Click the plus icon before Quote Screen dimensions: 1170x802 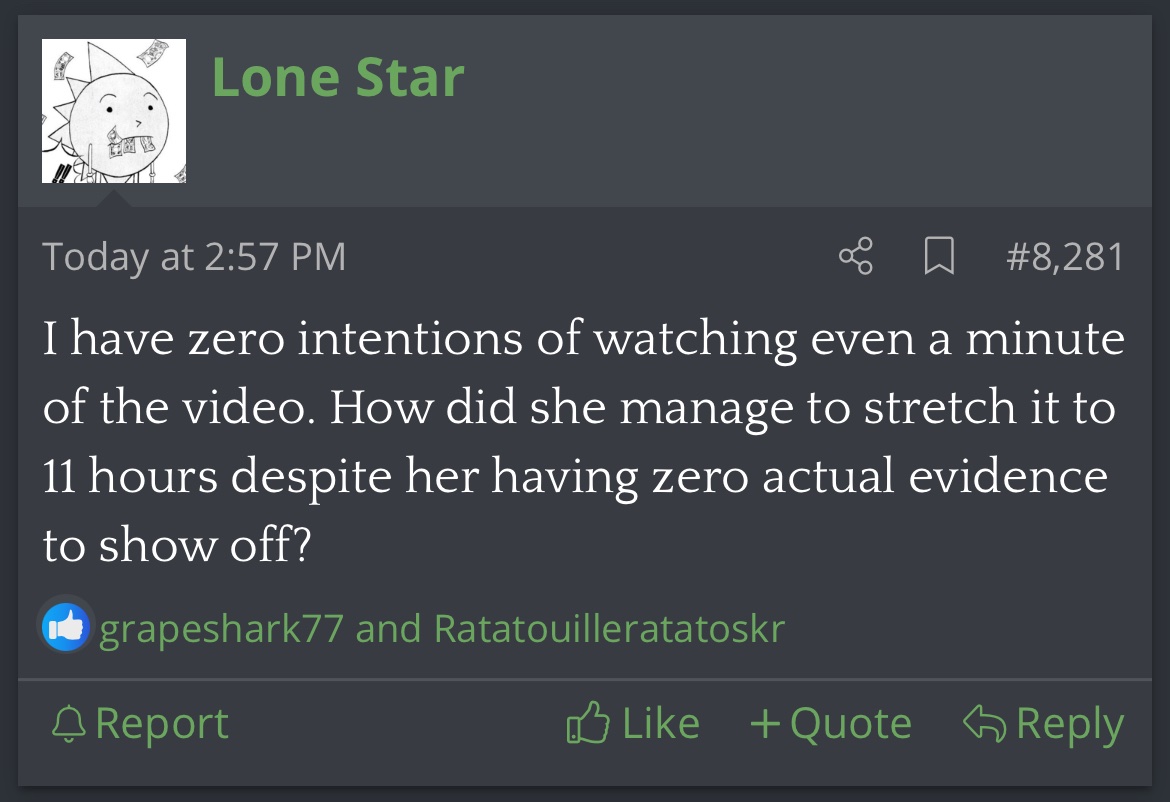click(765, 723)
